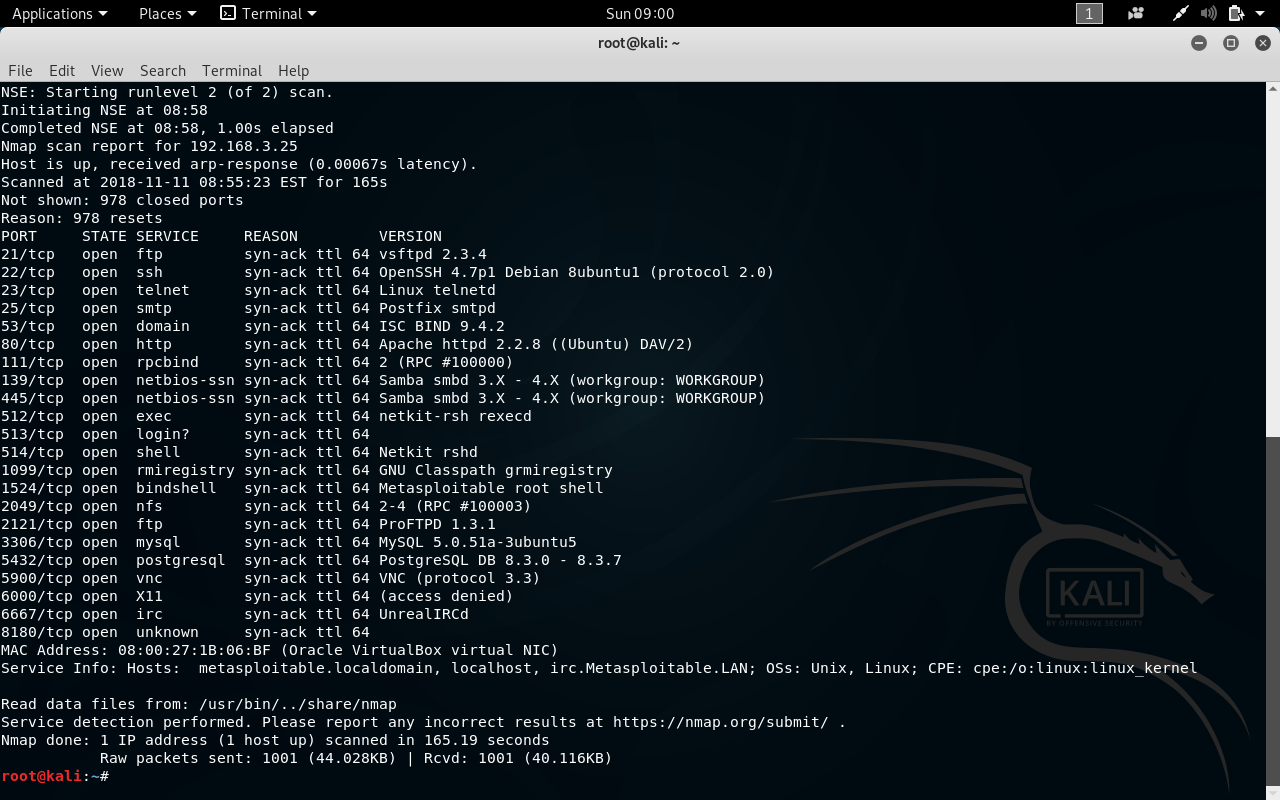Click the https://nmap.org/submit/ link

pyautogui.click(x=720, y=722)
